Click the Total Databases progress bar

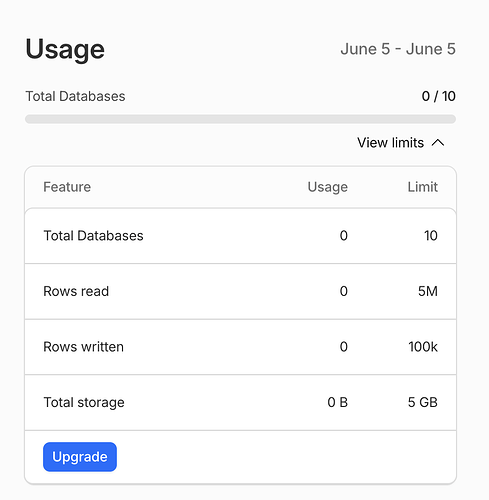click(240, 119)
